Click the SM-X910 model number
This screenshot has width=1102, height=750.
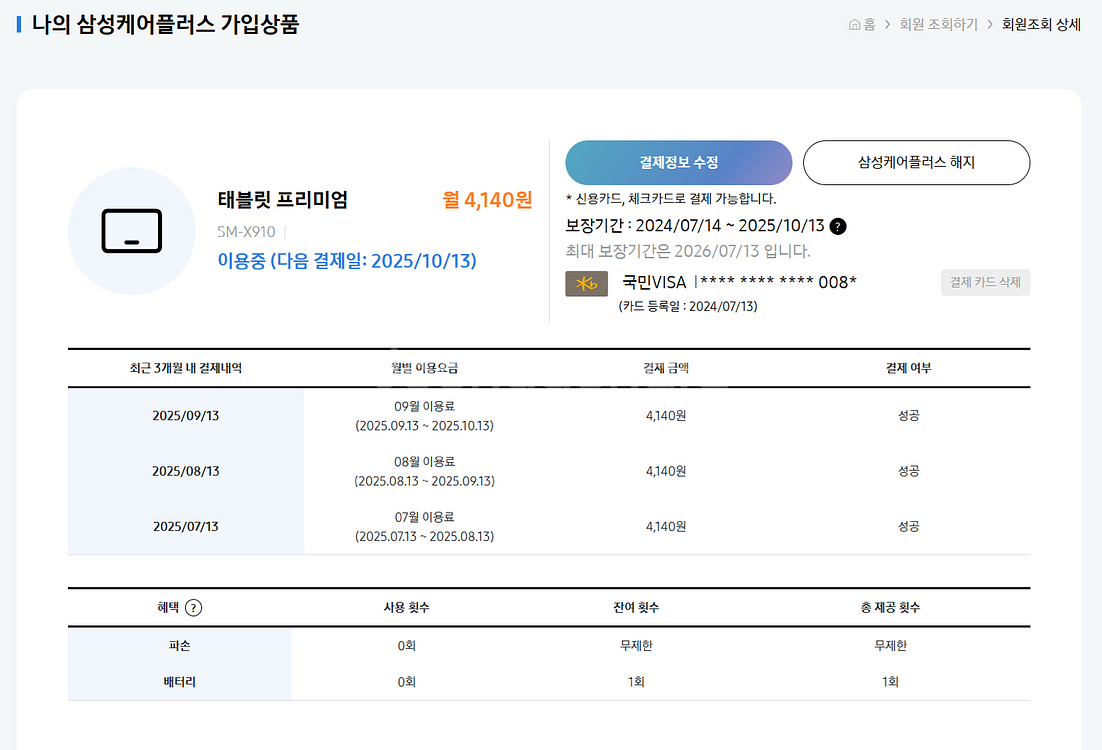[246, 232]
